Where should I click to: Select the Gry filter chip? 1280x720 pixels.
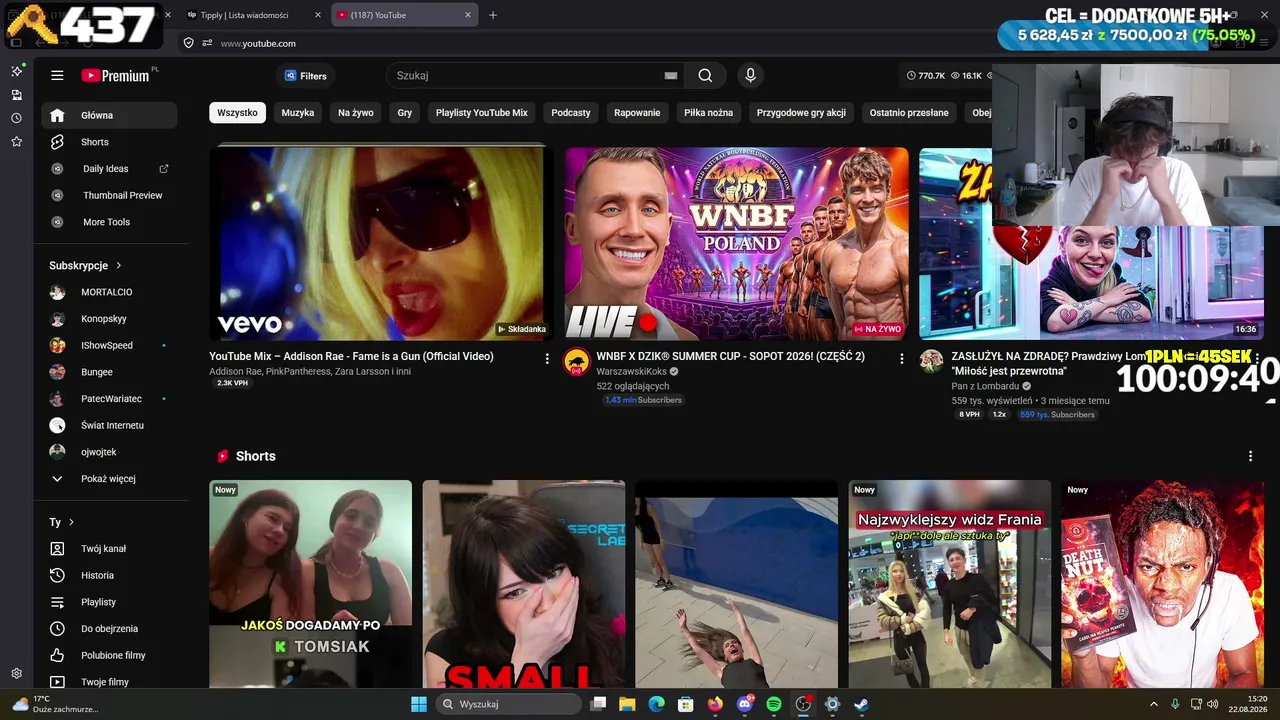tap(405, 113)
